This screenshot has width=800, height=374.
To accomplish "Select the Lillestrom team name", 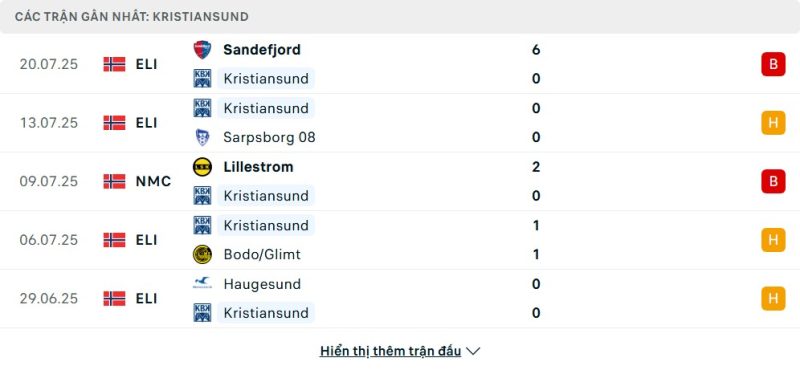I will pos(258,167).
